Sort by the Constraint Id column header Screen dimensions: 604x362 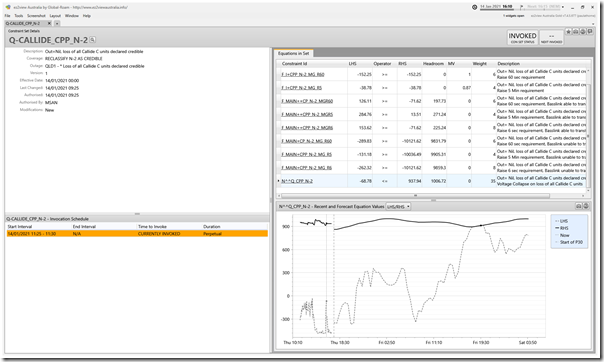[x=294, y=64]
